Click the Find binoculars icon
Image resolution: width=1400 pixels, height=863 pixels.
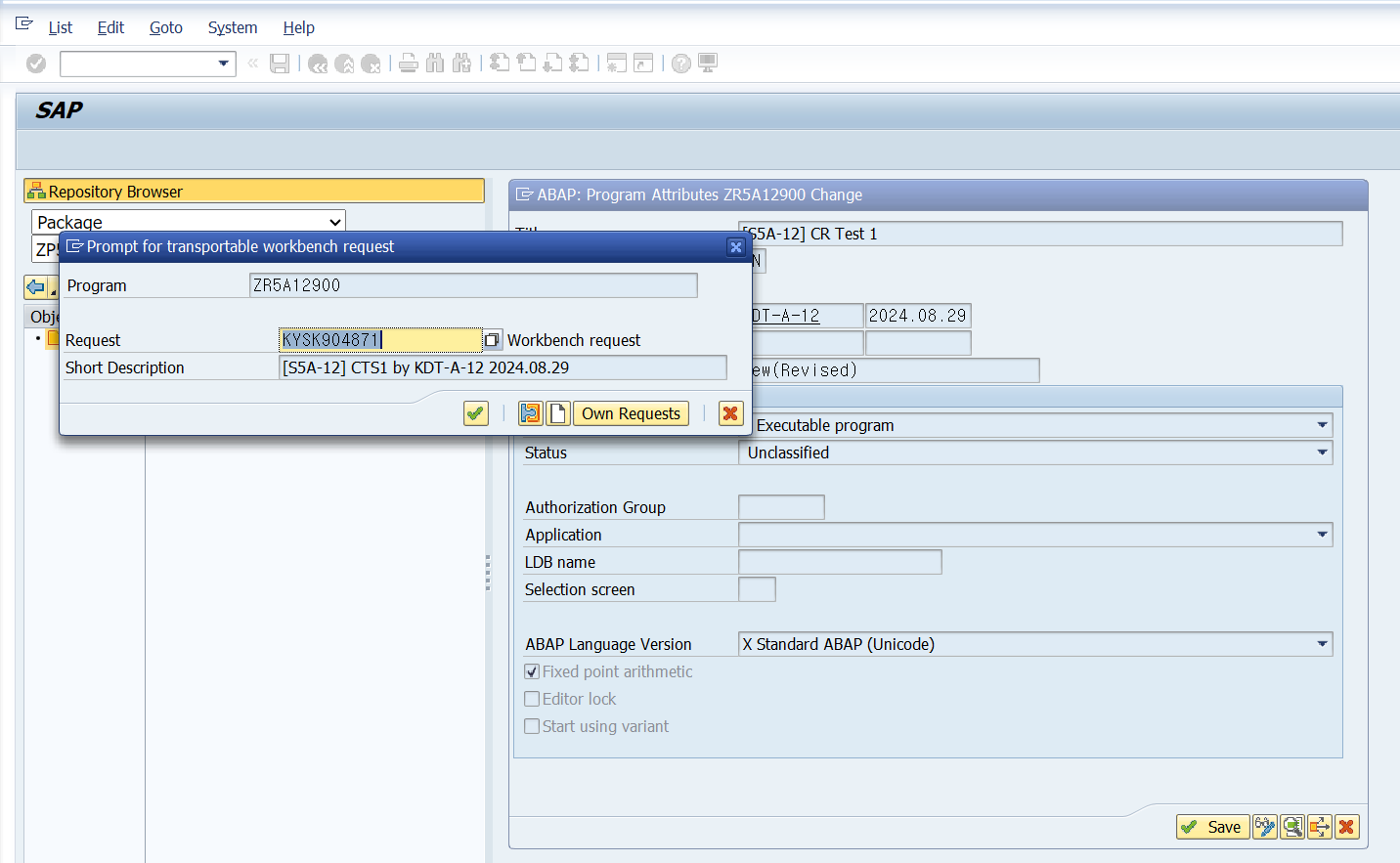pyautogui.click(x=435, y=64)
